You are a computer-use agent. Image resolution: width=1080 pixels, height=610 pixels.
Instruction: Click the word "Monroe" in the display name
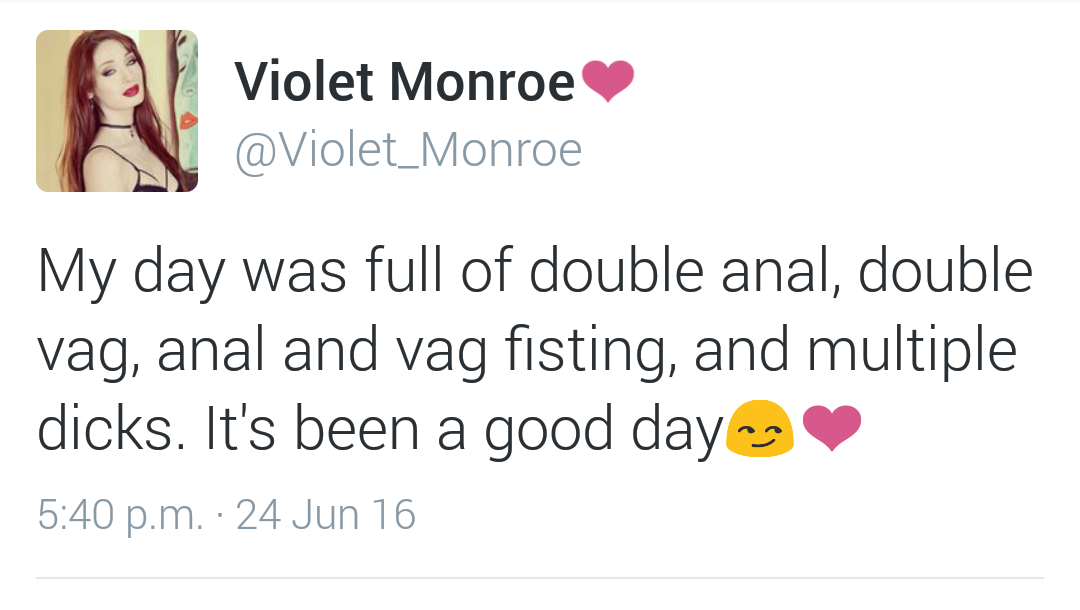point(482,82)
